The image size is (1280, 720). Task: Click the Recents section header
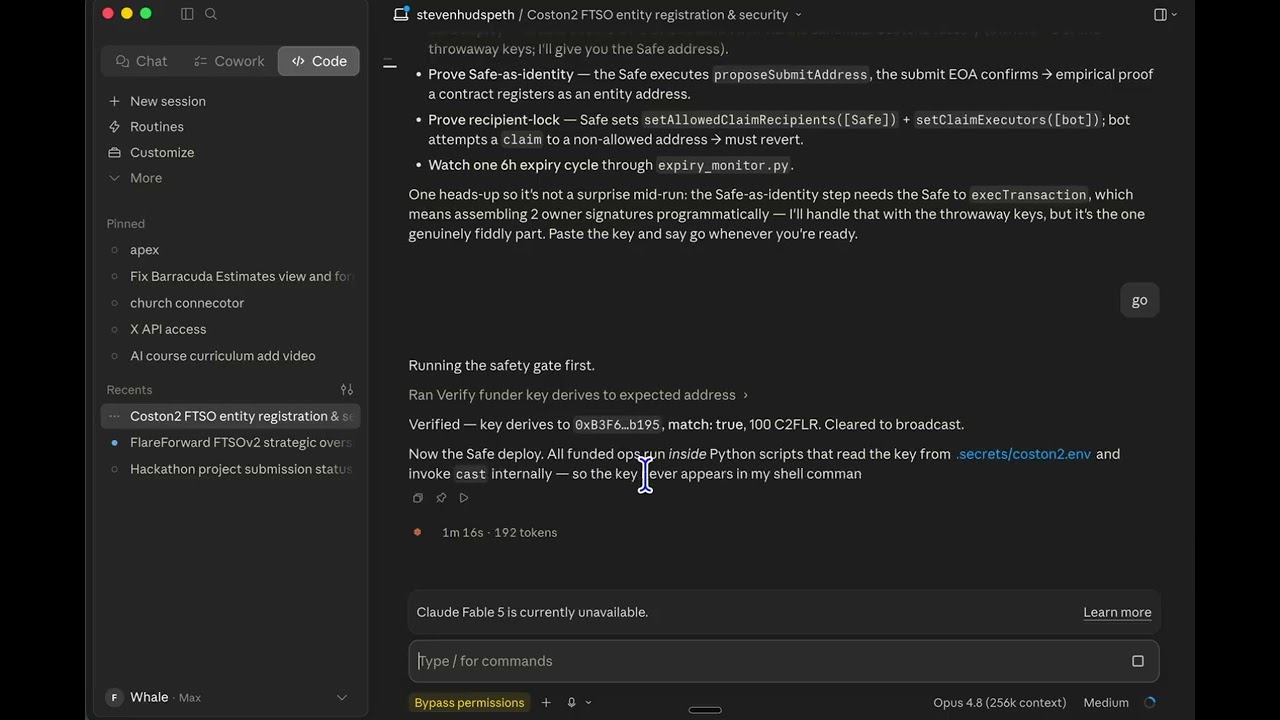pos(129,390)
